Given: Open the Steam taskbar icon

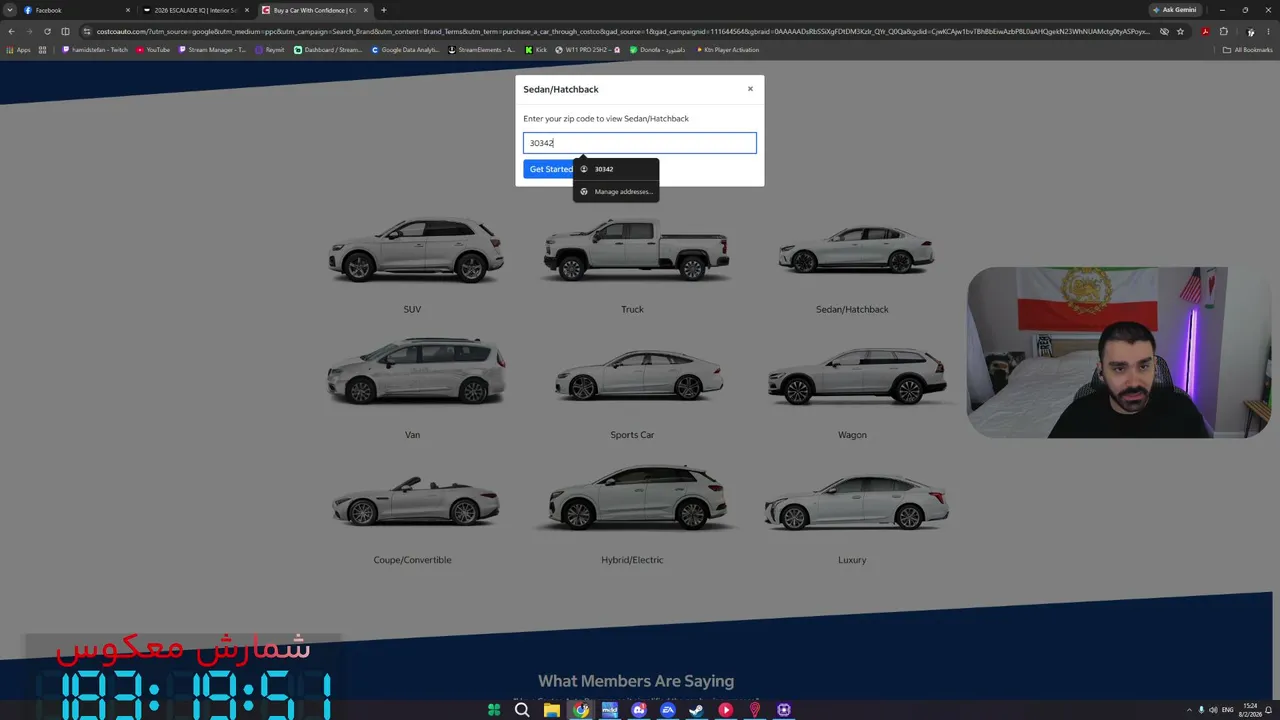Looking at the screenshot, I should click(x=696, y=710).
